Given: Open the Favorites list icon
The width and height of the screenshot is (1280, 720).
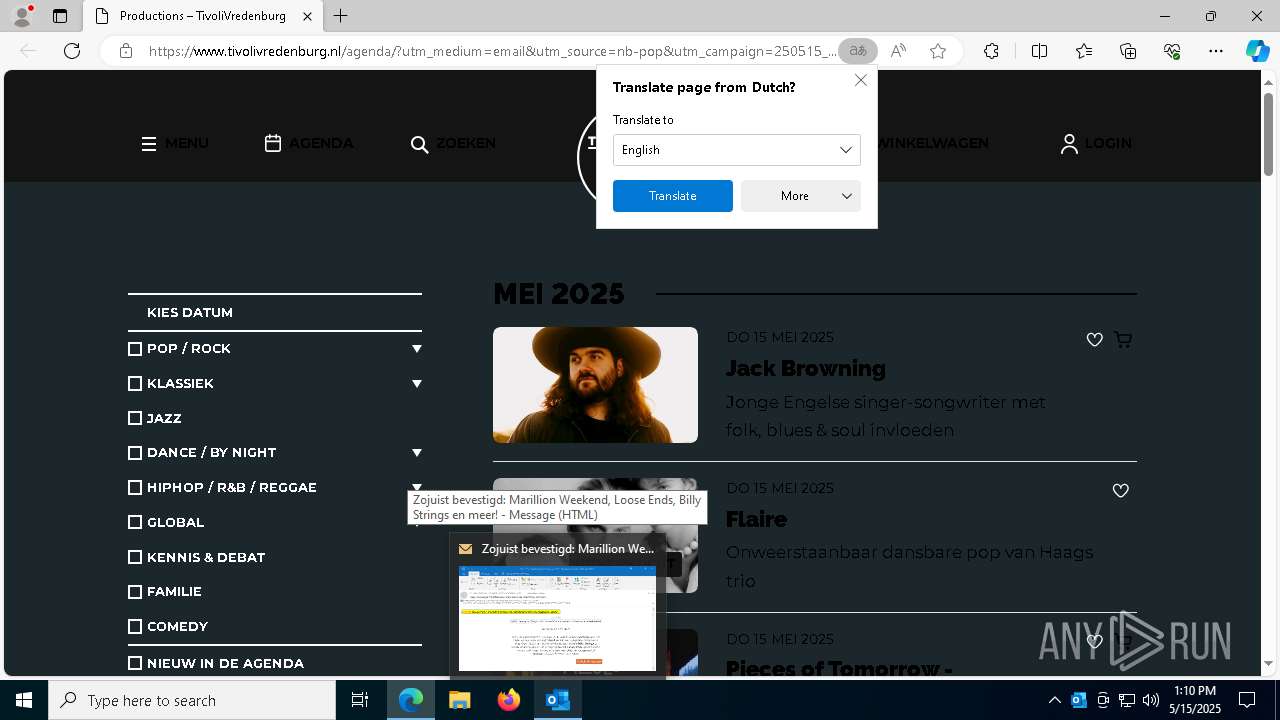Looking at the screenshot, I should (1084, 51).
